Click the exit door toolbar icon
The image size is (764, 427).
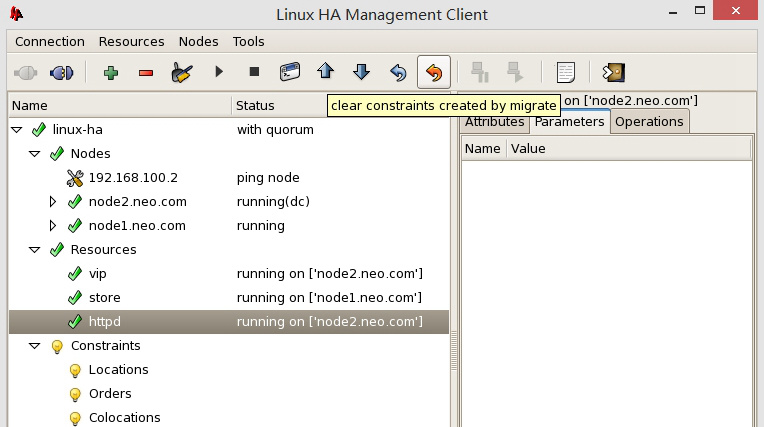pyautogui.click(x=613, y=72)
